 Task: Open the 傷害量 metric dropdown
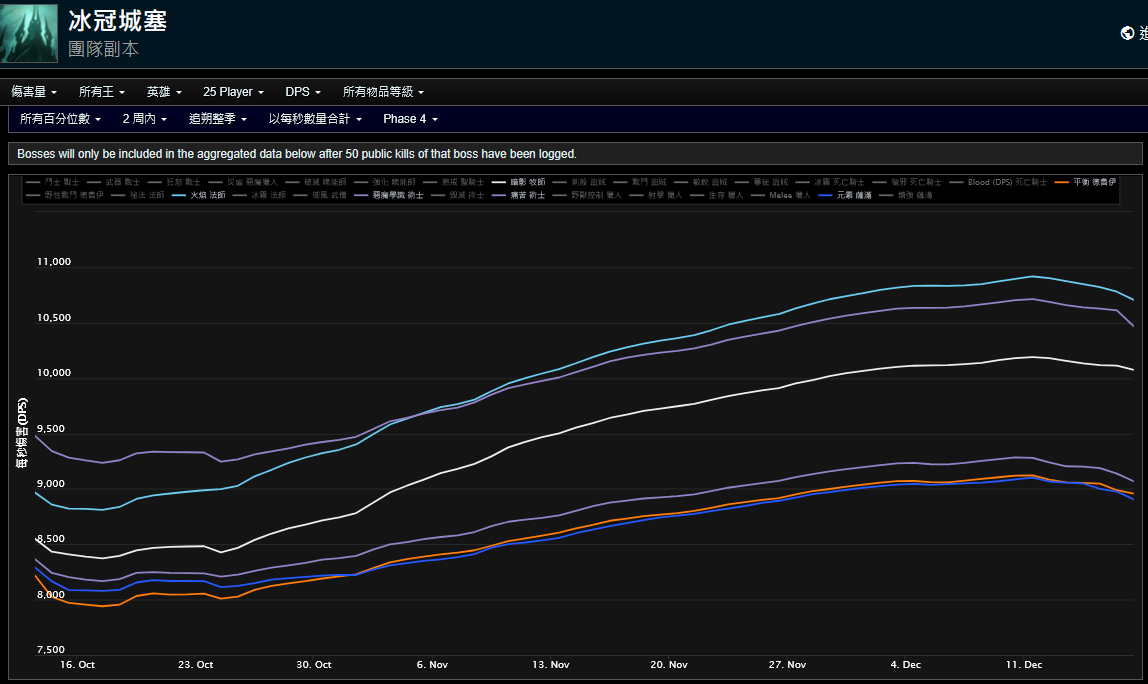coord(34,92)
